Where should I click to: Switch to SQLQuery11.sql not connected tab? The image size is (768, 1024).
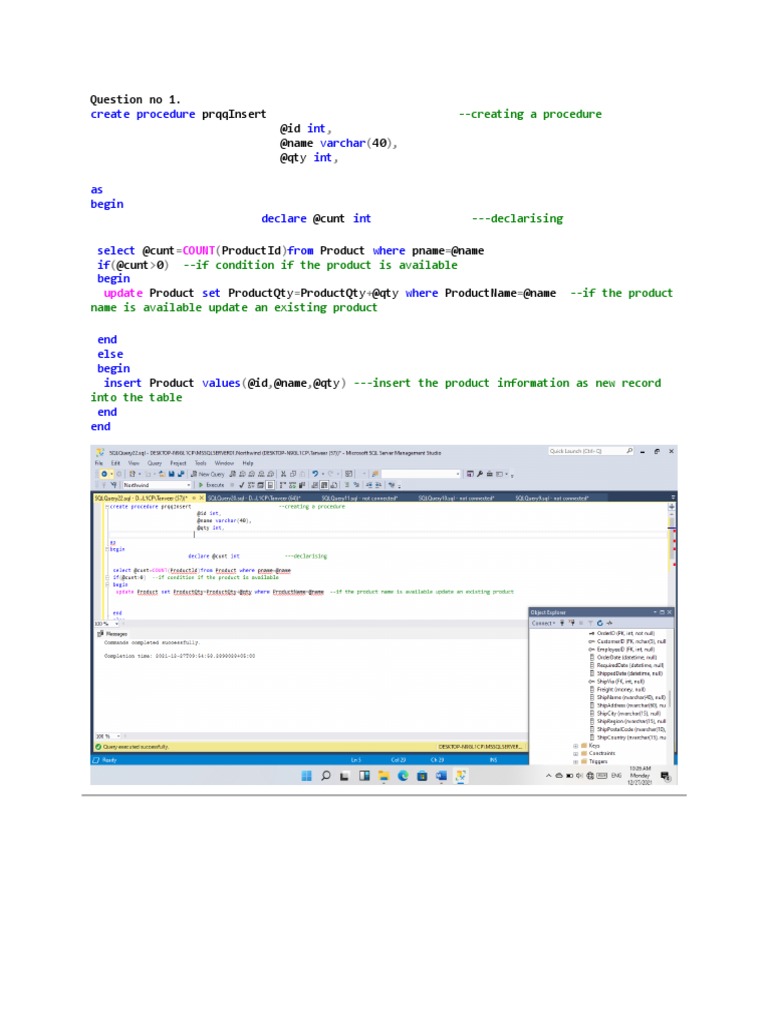[359, 498]
